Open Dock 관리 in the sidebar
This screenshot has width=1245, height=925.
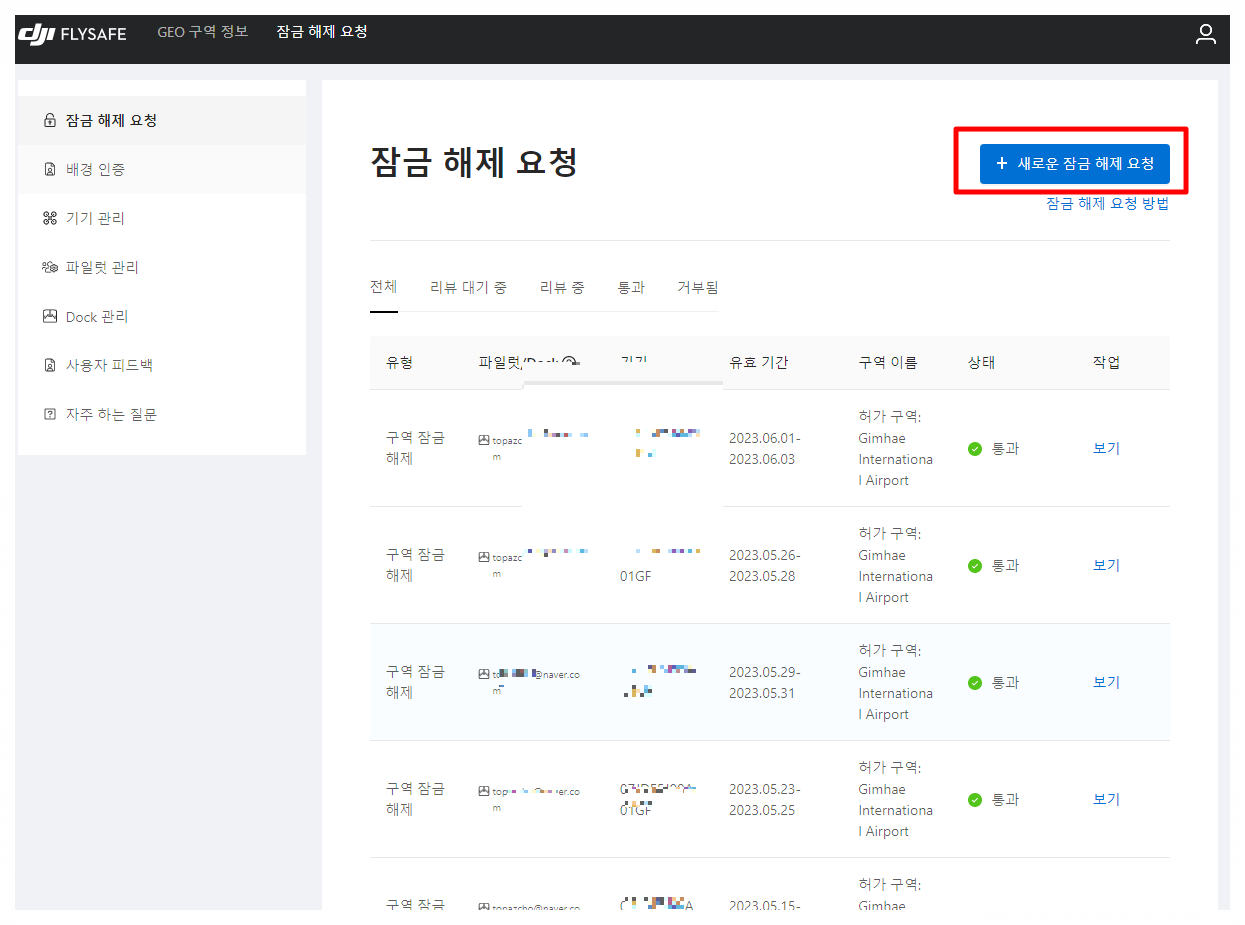(162, 317)
